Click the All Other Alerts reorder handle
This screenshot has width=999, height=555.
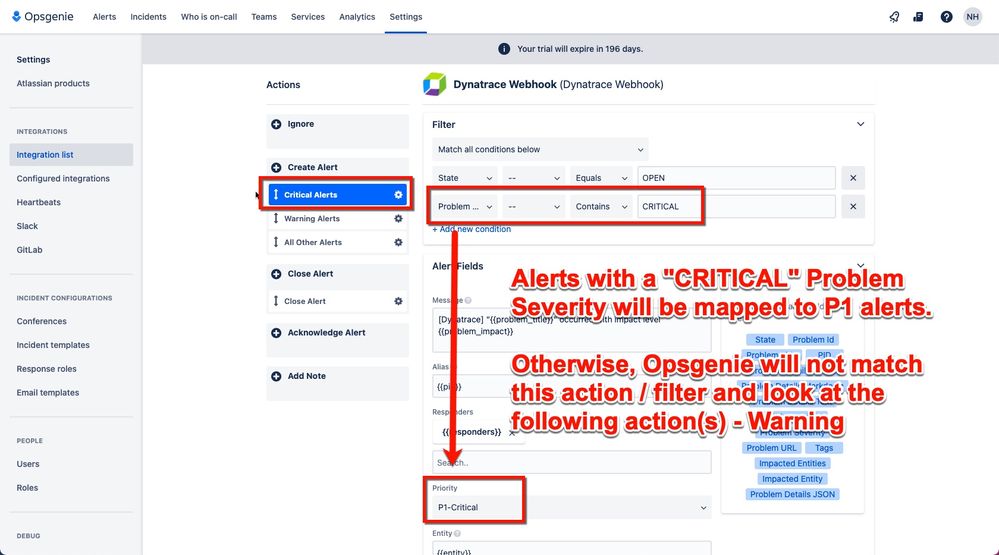tap(276, 242)
